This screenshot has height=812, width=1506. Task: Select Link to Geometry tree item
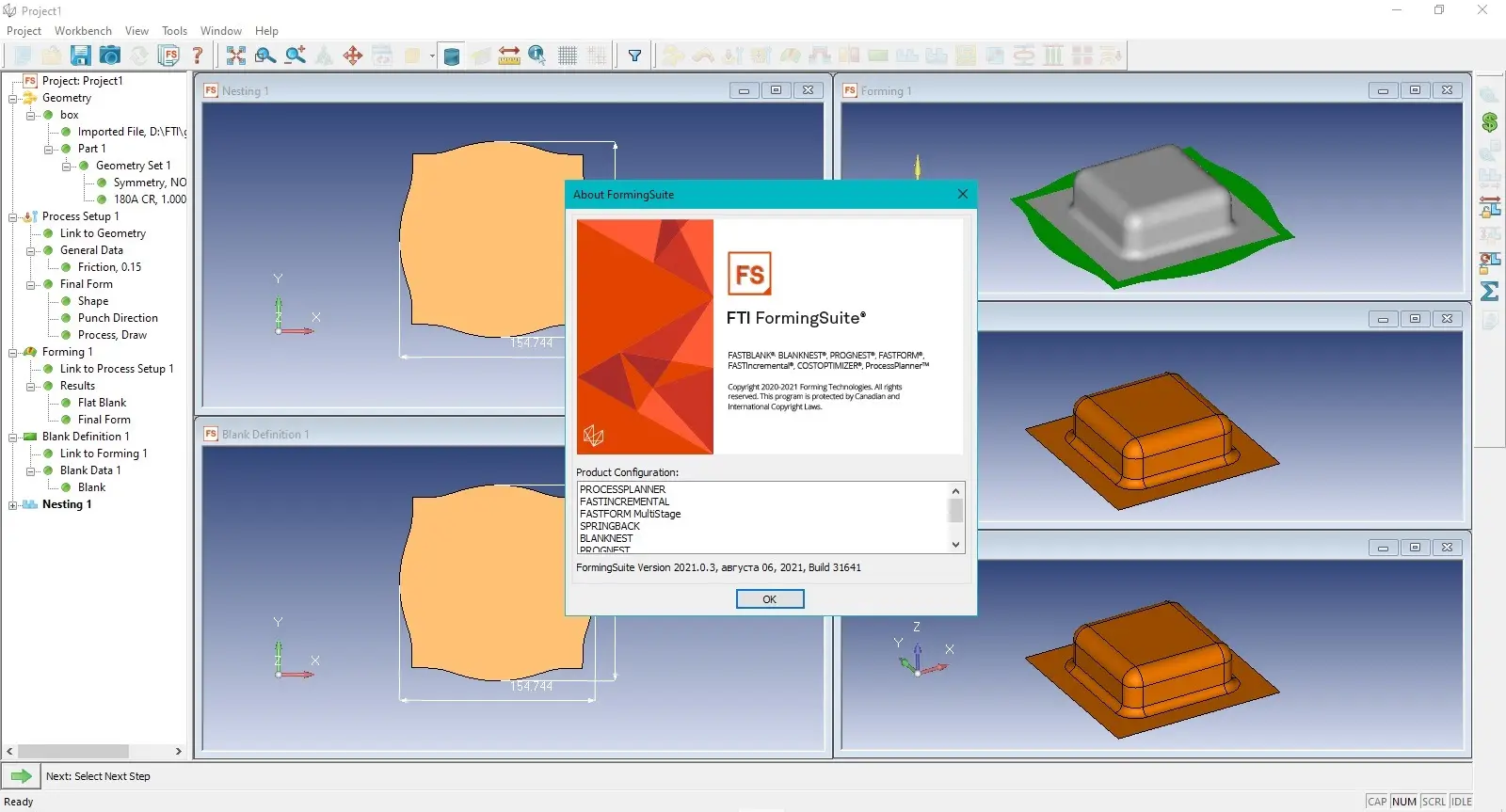pos(103,233)
